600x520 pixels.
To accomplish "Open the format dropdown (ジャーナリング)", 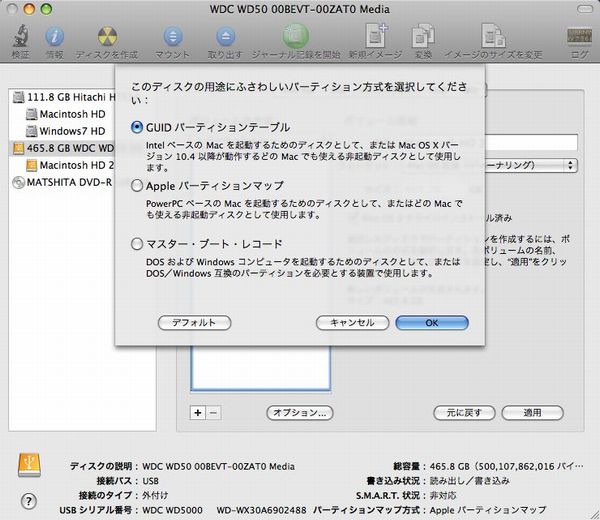I will 531,165.
